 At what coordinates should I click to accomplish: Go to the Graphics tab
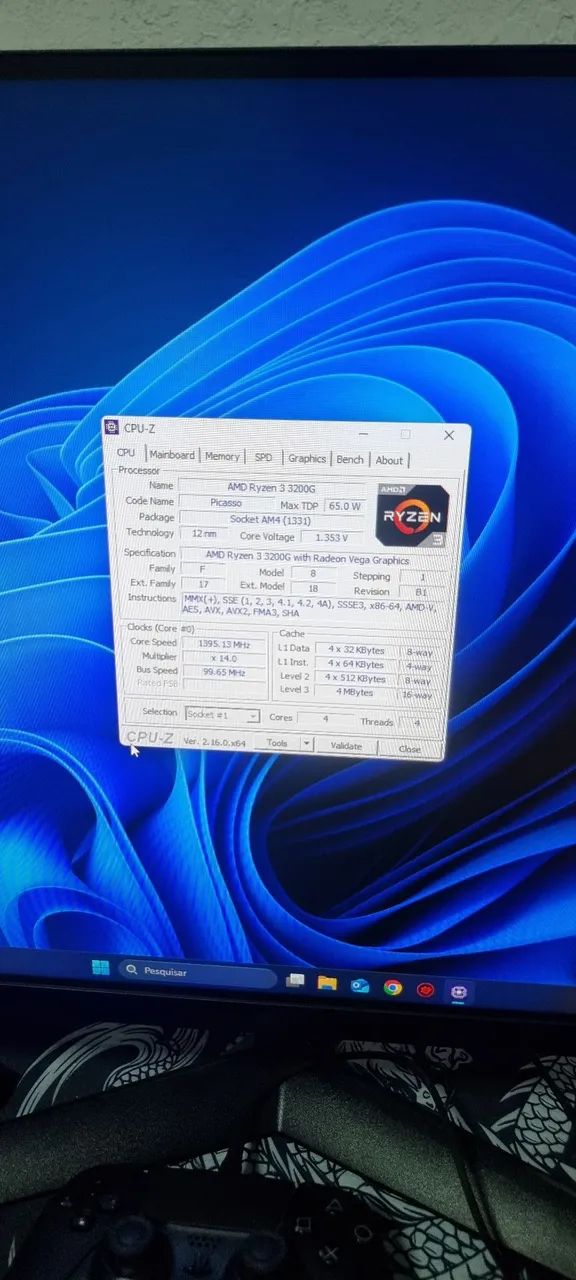[307, 458]
